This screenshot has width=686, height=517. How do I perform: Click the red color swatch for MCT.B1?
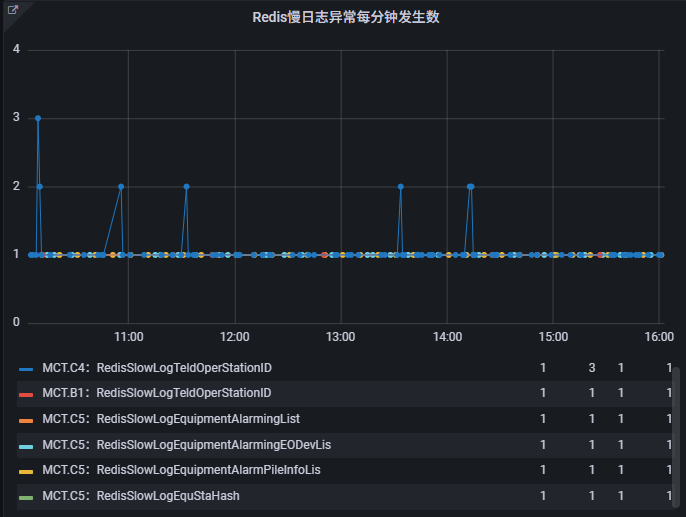coord(27,394)
